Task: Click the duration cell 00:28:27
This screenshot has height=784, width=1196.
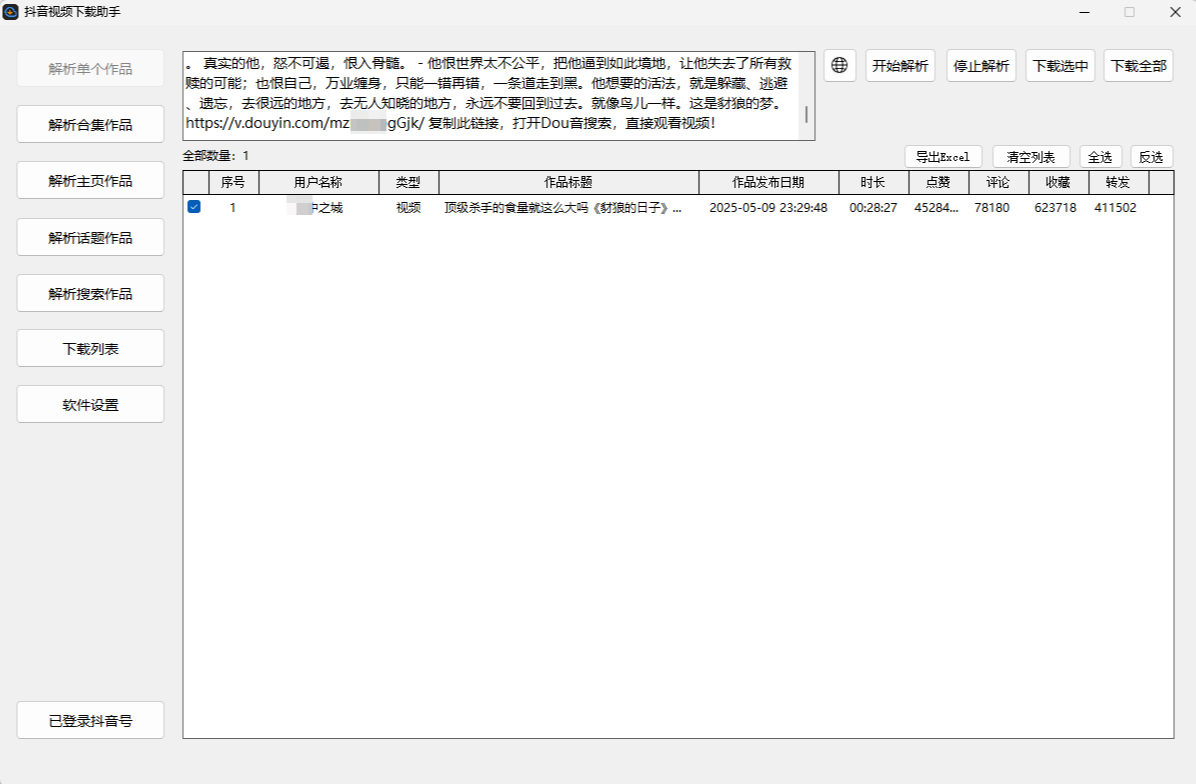Action: [873, 207]
